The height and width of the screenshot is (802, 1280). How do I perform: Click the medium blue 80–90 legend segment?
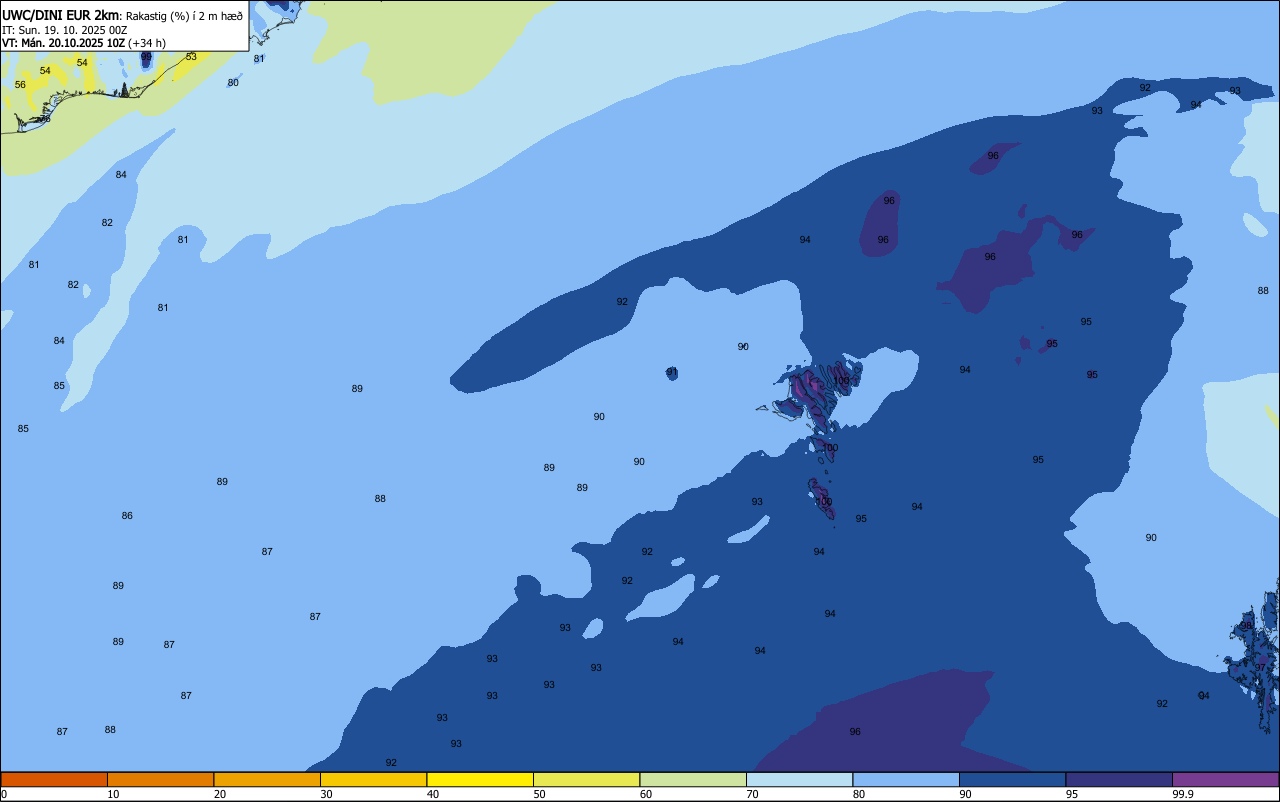point(906,779)
